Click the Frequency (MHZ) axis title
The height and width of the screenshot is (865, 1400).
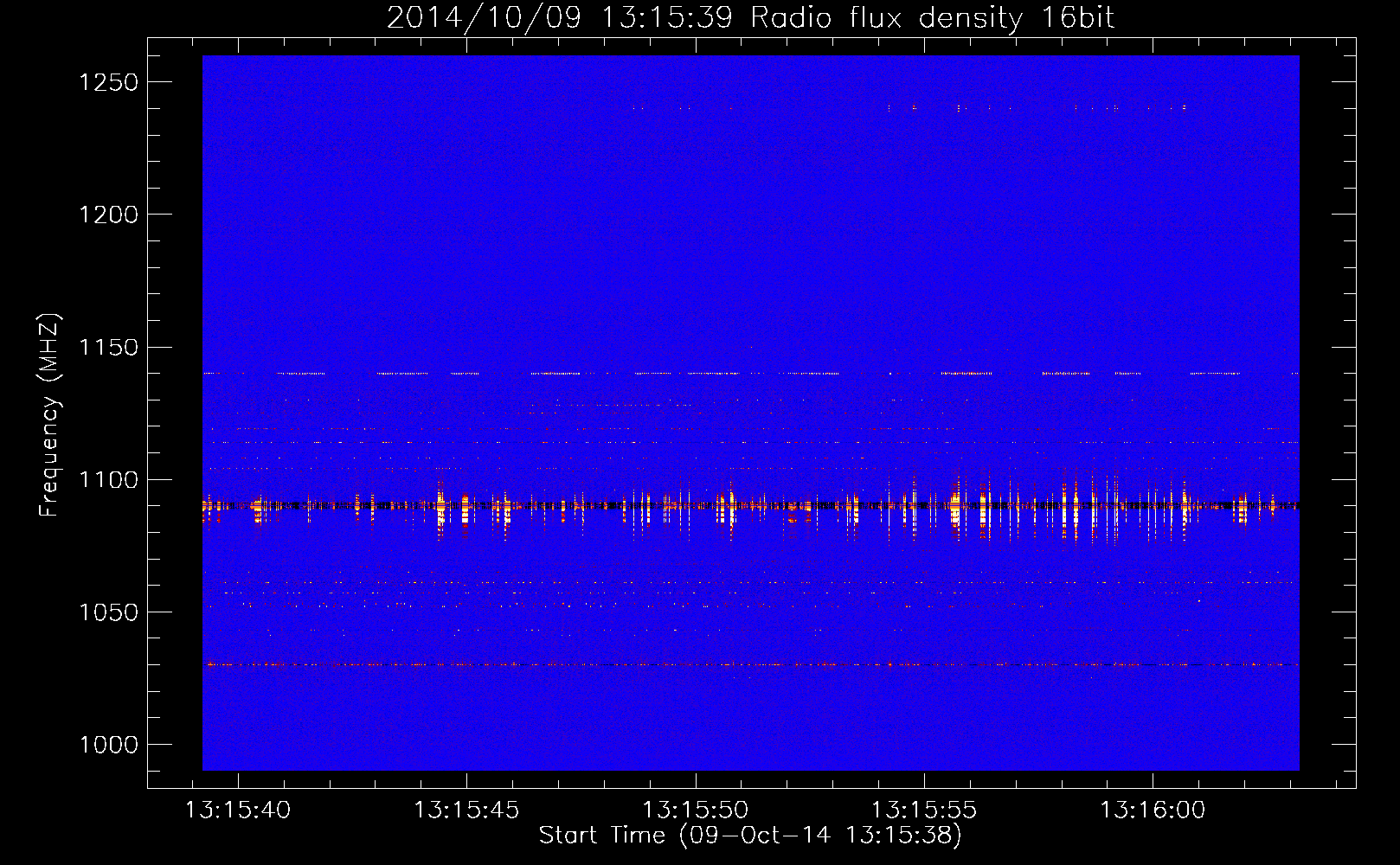point(50,415)
